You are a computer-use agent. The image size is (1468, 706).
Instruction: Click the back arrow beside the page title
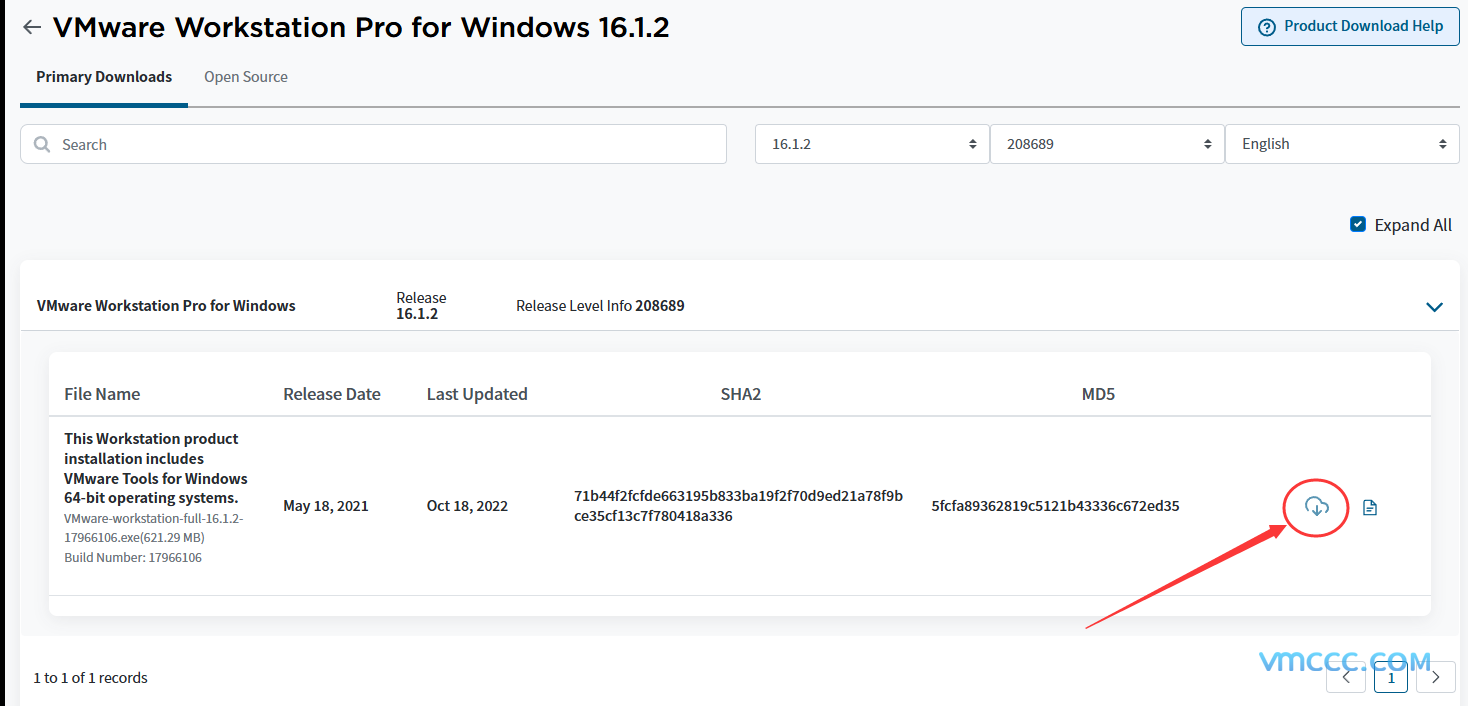[32, 27]
